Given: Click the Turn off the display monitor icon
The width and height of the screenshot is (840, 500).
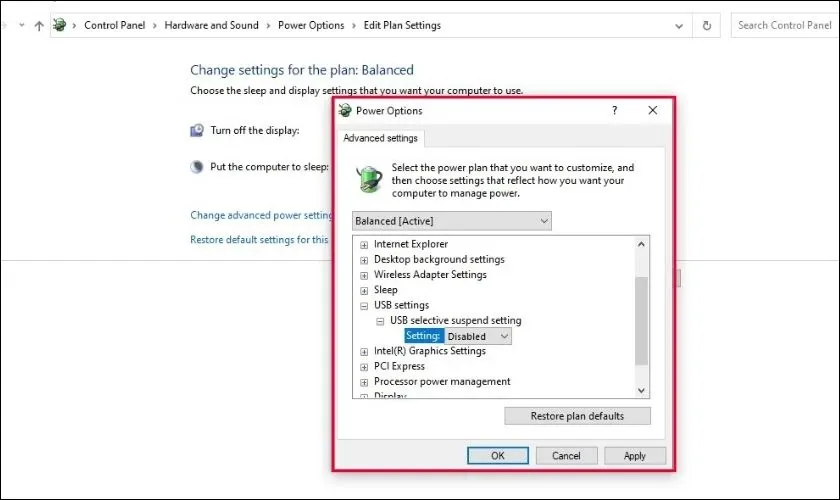Looking at the screenshot, I should tap(197, 130).
